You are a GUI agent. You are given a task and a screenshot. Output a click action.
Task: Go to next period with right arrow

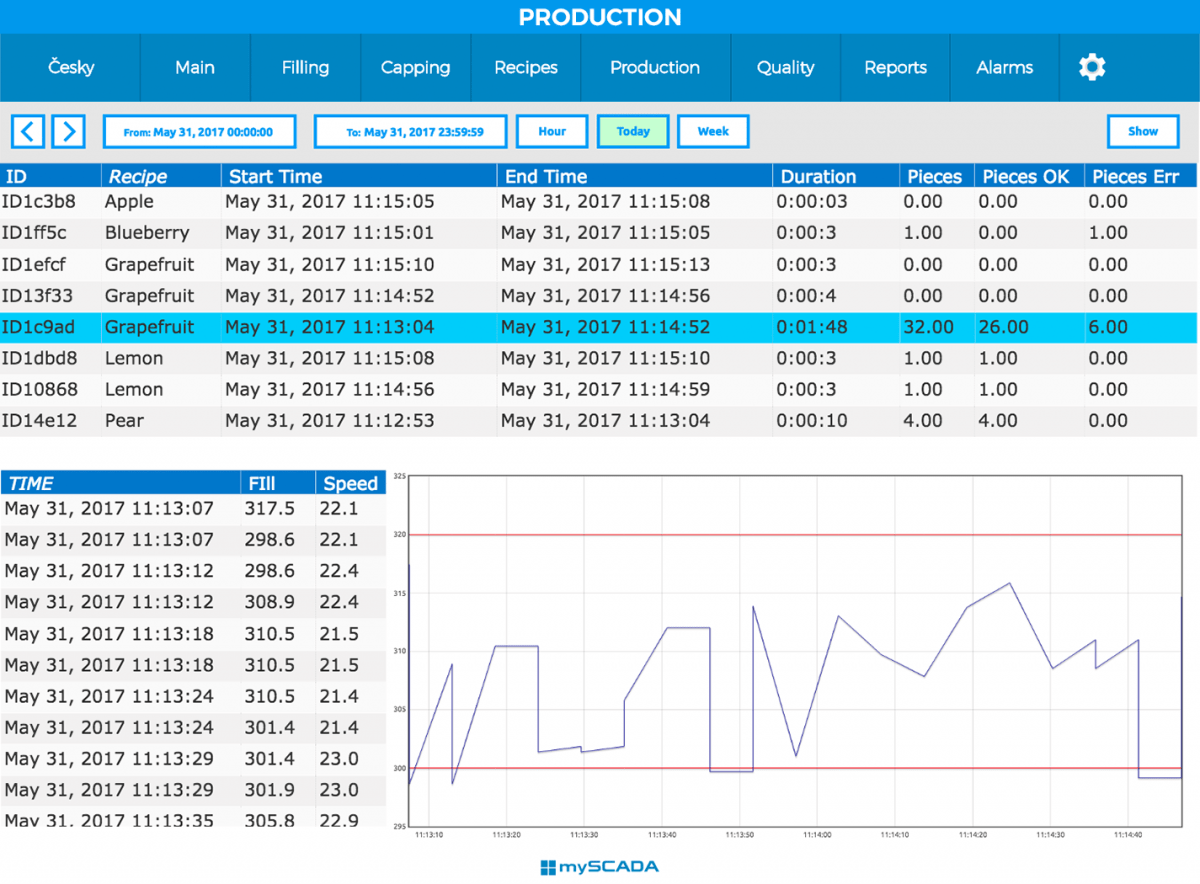68,131
